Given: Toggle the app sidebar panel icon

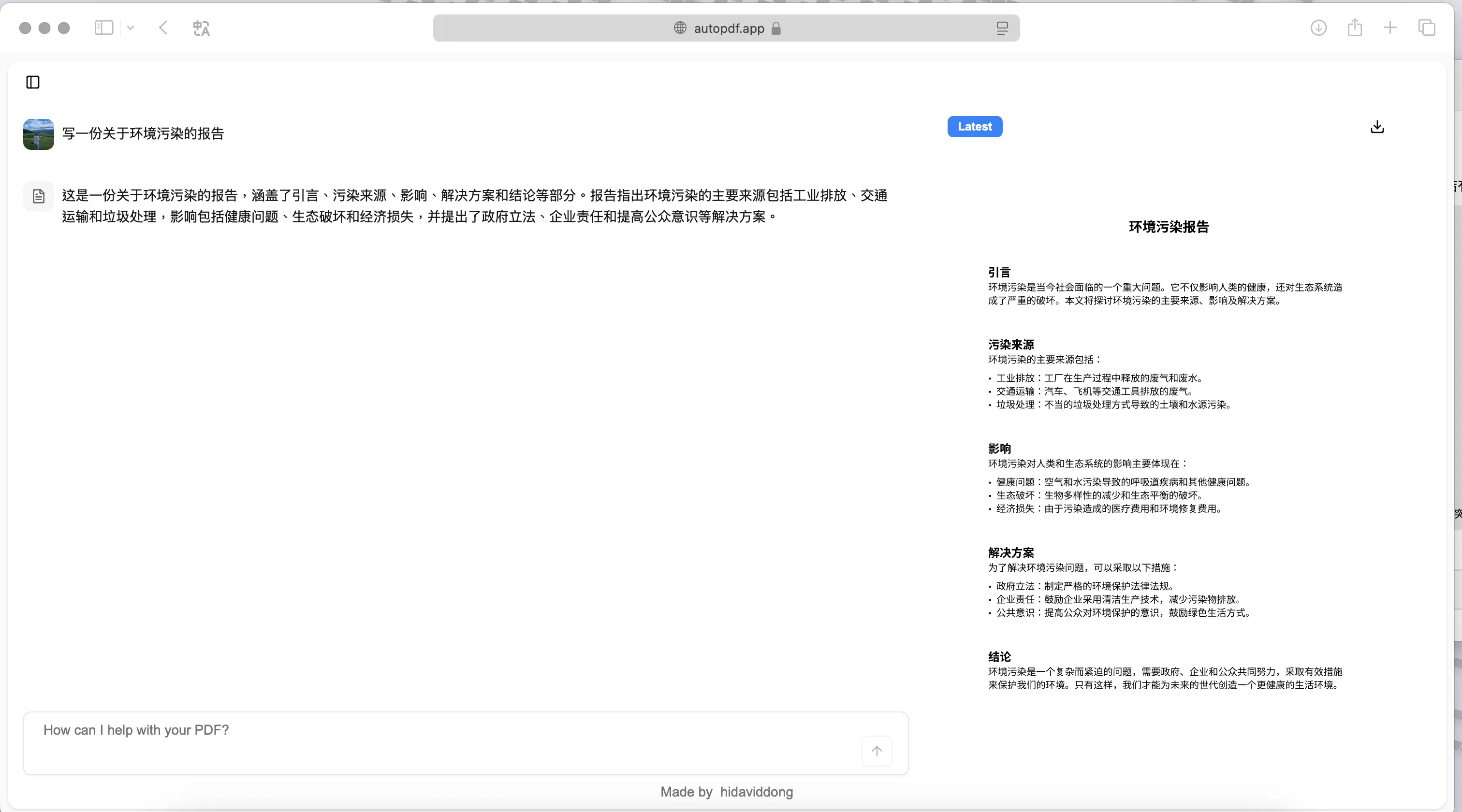Looking at the screenshot, I should click(33, 82).
